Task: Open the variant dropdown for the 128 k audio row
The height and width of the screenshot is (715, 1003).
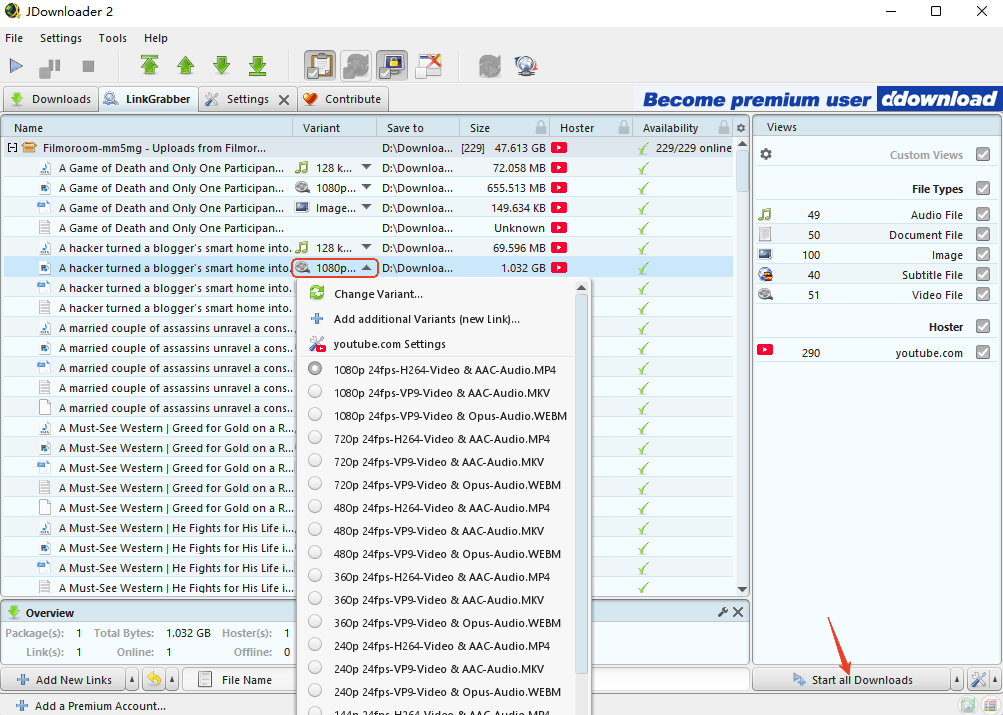Action: point(367,168)
